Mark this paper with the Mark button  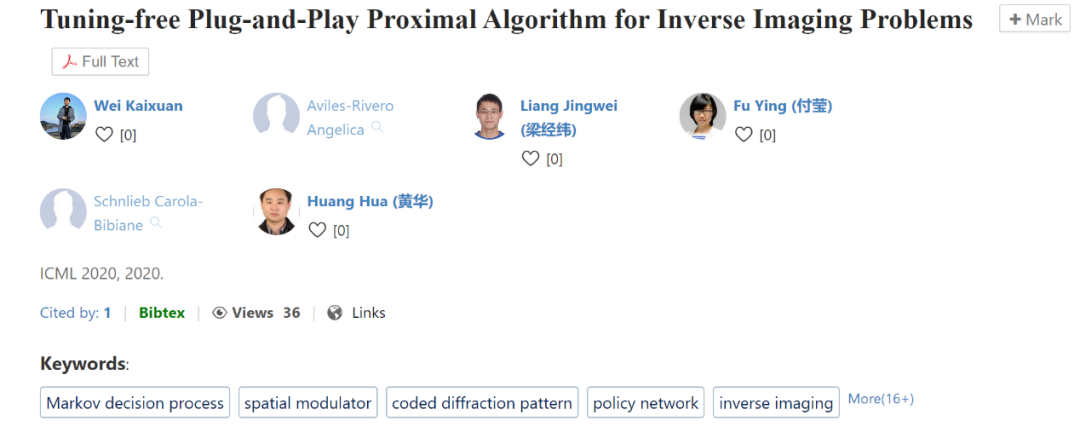tap(1034, 19)
